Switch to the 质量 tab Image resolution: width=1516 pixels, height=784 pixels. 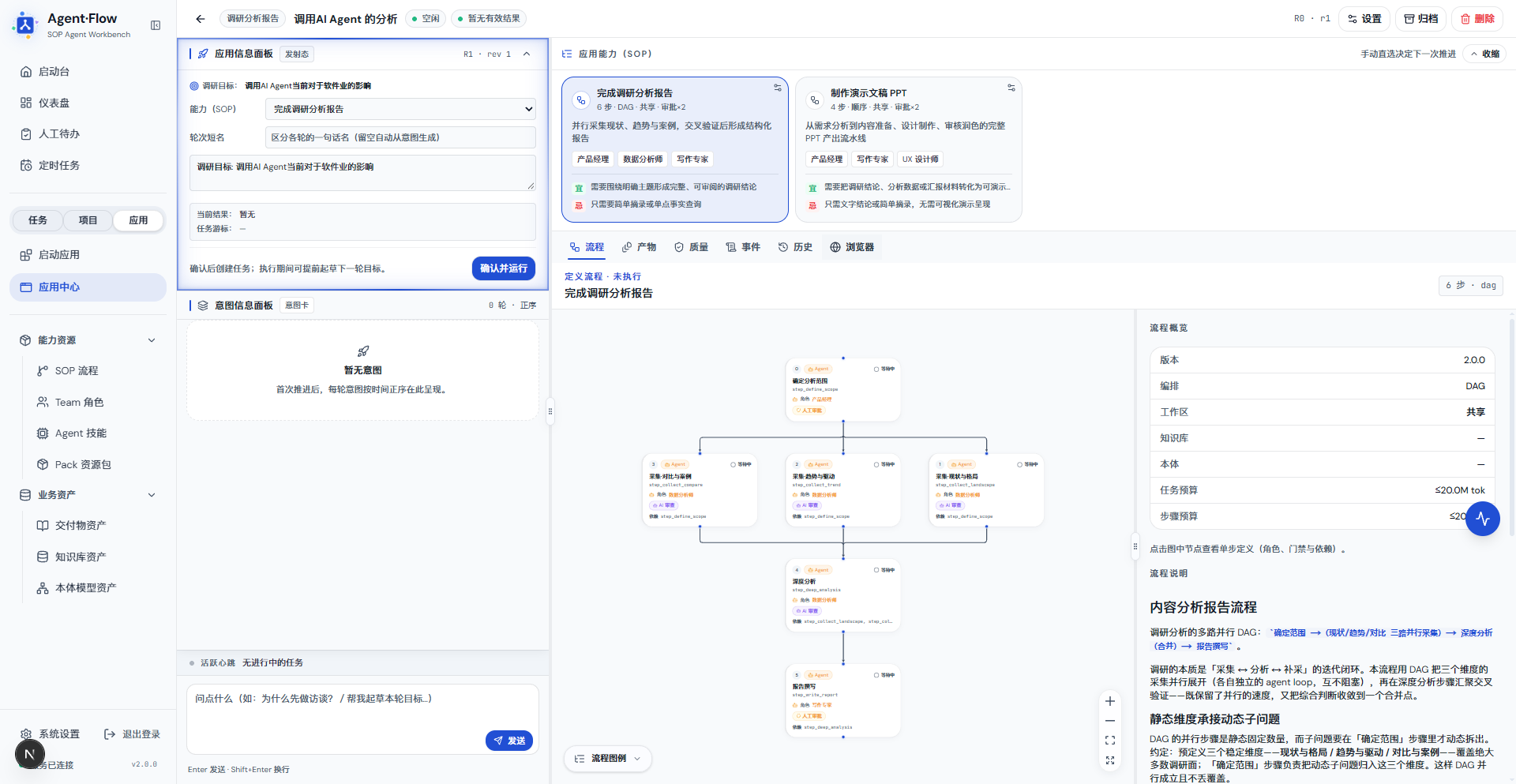tap(691, 247)
